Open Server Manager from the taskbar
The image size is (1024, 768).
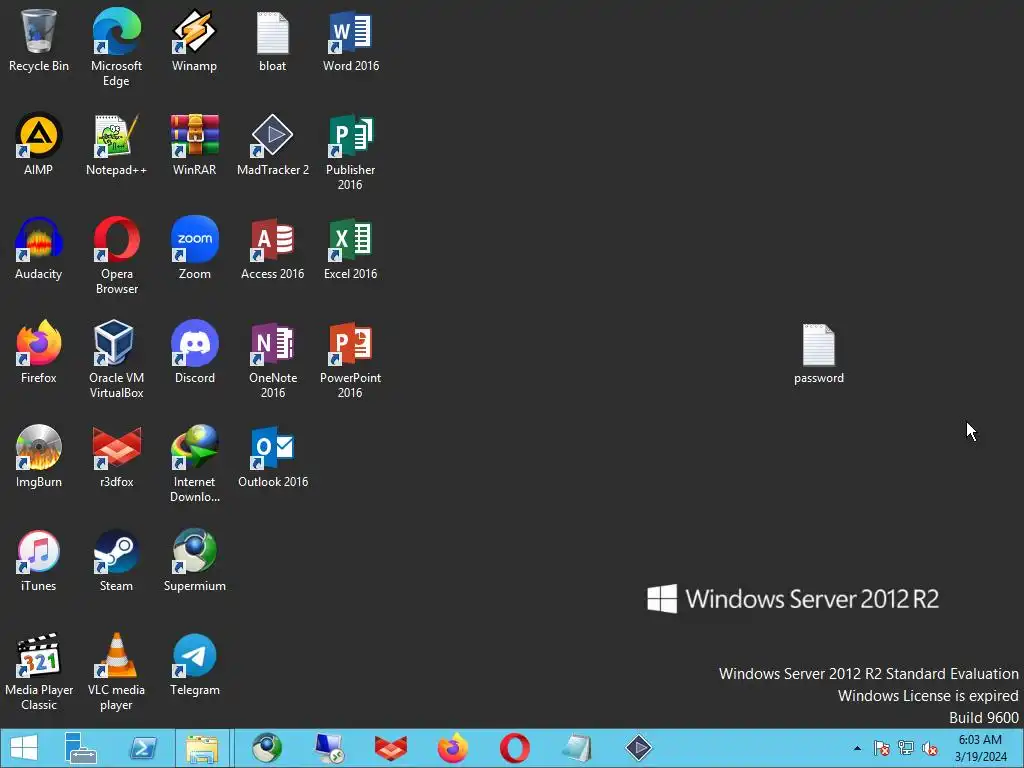(x=80, y=748)
